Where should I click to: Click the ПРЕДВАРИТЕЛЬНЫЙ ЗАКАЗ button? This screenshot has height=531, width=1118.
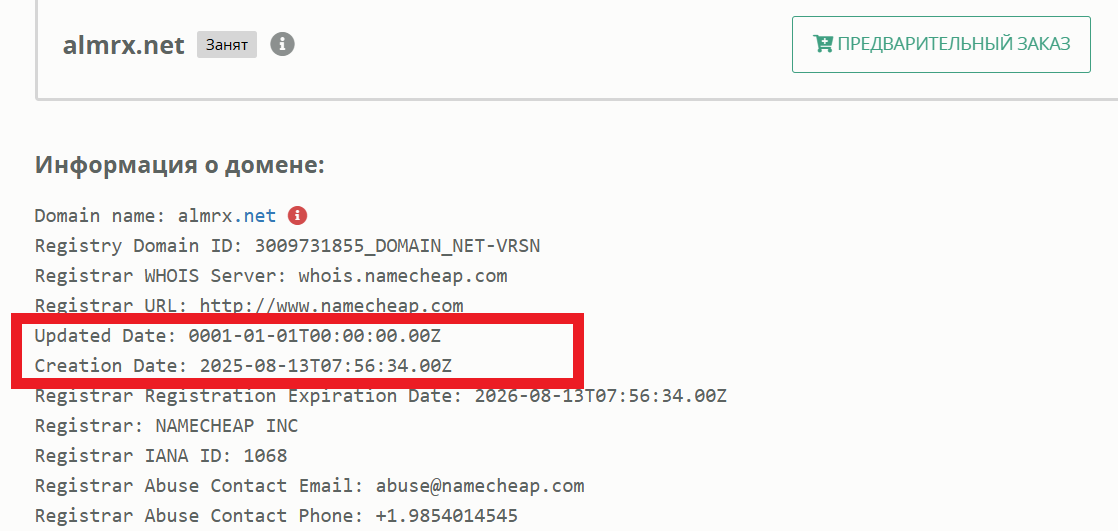[x=941, y=44]
